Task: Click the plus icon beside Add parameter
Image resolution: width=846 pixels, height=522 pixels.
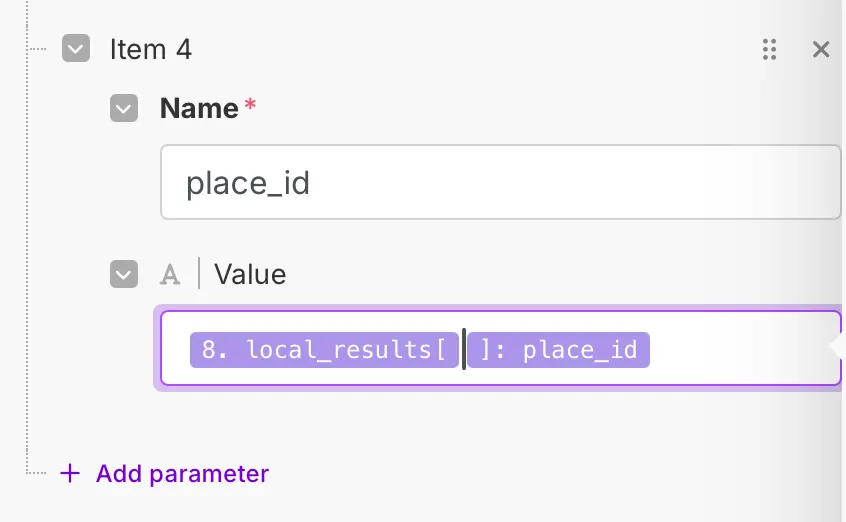Action: pyautogui.click(x=70, y=473)
